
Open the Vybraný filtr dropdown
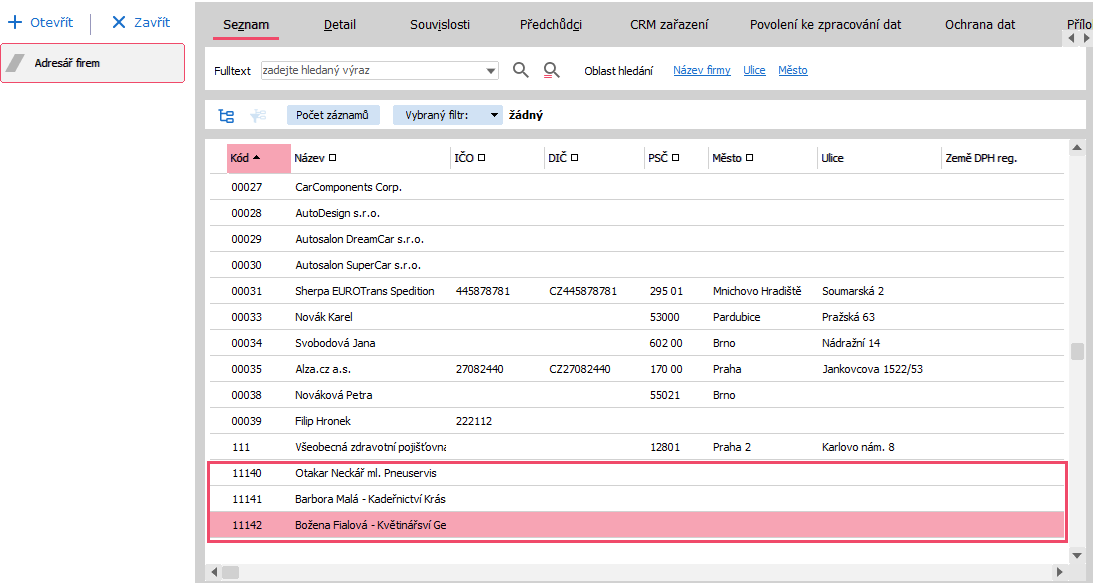494,116
